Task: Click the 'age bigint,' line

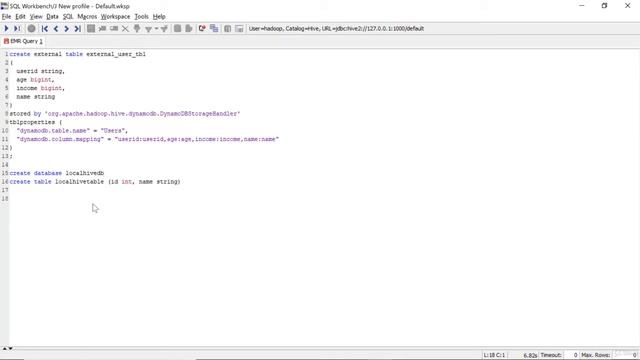Action: [35, 80]
